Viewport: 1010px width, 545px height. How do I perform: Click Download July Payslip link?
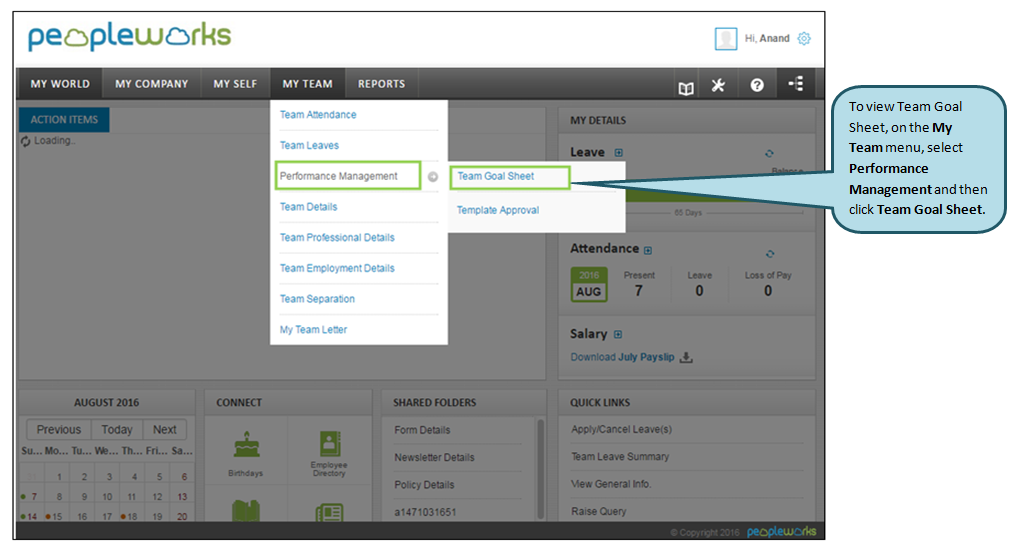622,358
